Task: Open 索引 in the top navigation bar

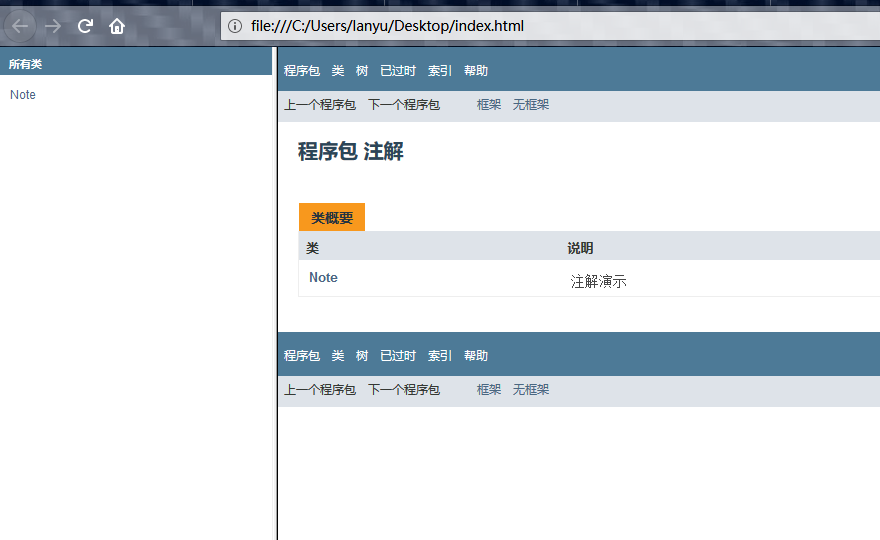Action: [440, 71]
